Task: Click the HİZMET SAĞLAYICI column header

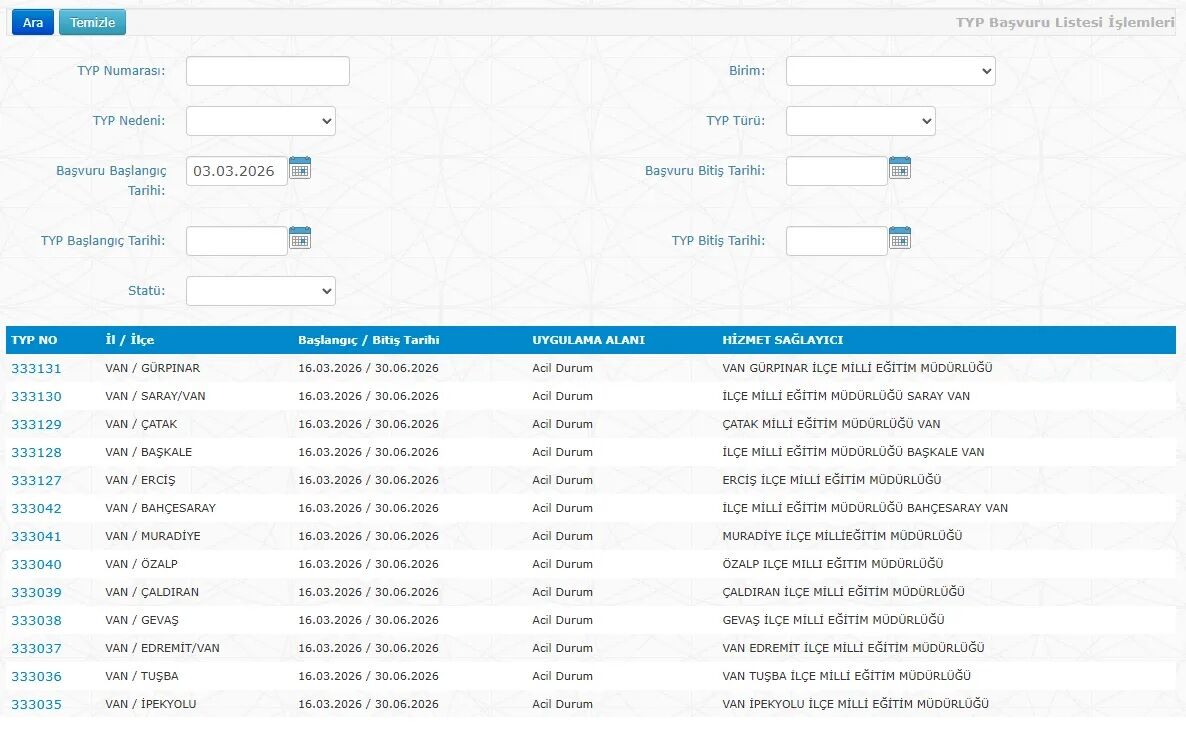Action: [x=782, y=340]
